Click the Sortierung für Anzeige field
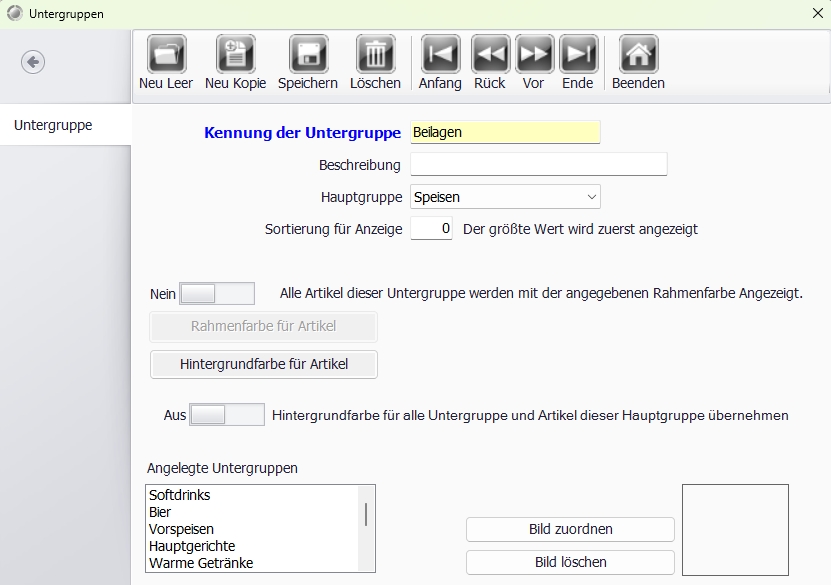831x585 pixels. [x=431, y=228]
